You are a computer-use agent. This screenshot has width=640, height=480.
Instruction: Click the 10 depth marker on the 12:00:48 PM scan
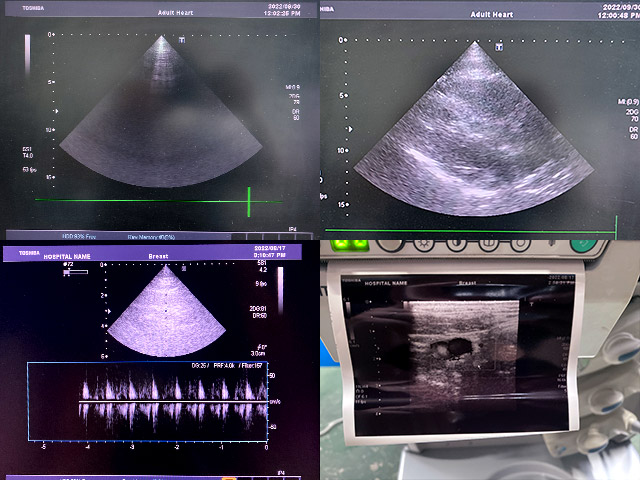pos(340,150)
